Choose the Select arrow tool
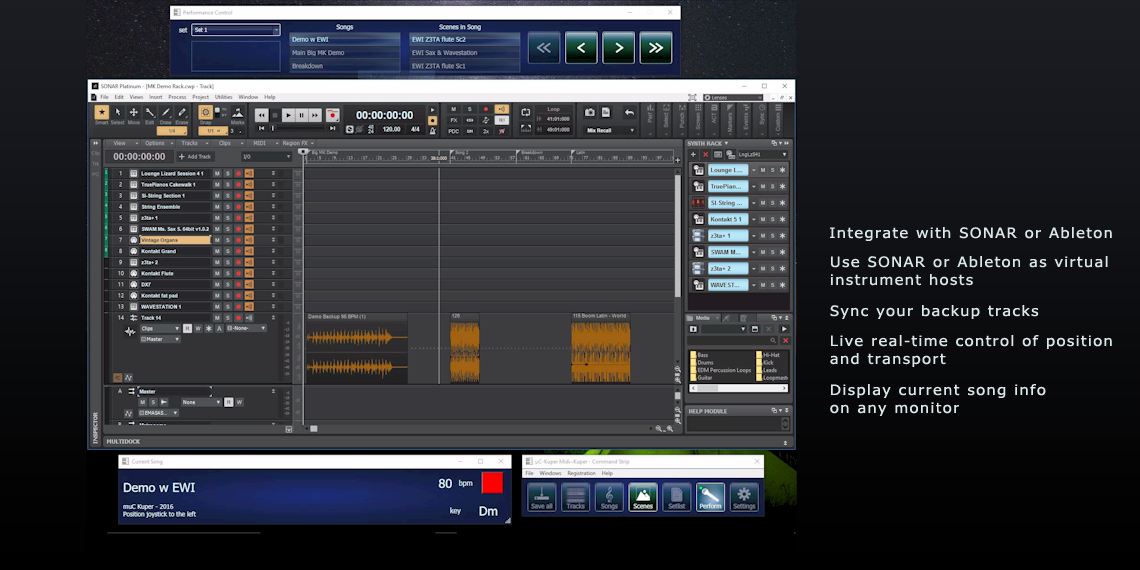 118,113
